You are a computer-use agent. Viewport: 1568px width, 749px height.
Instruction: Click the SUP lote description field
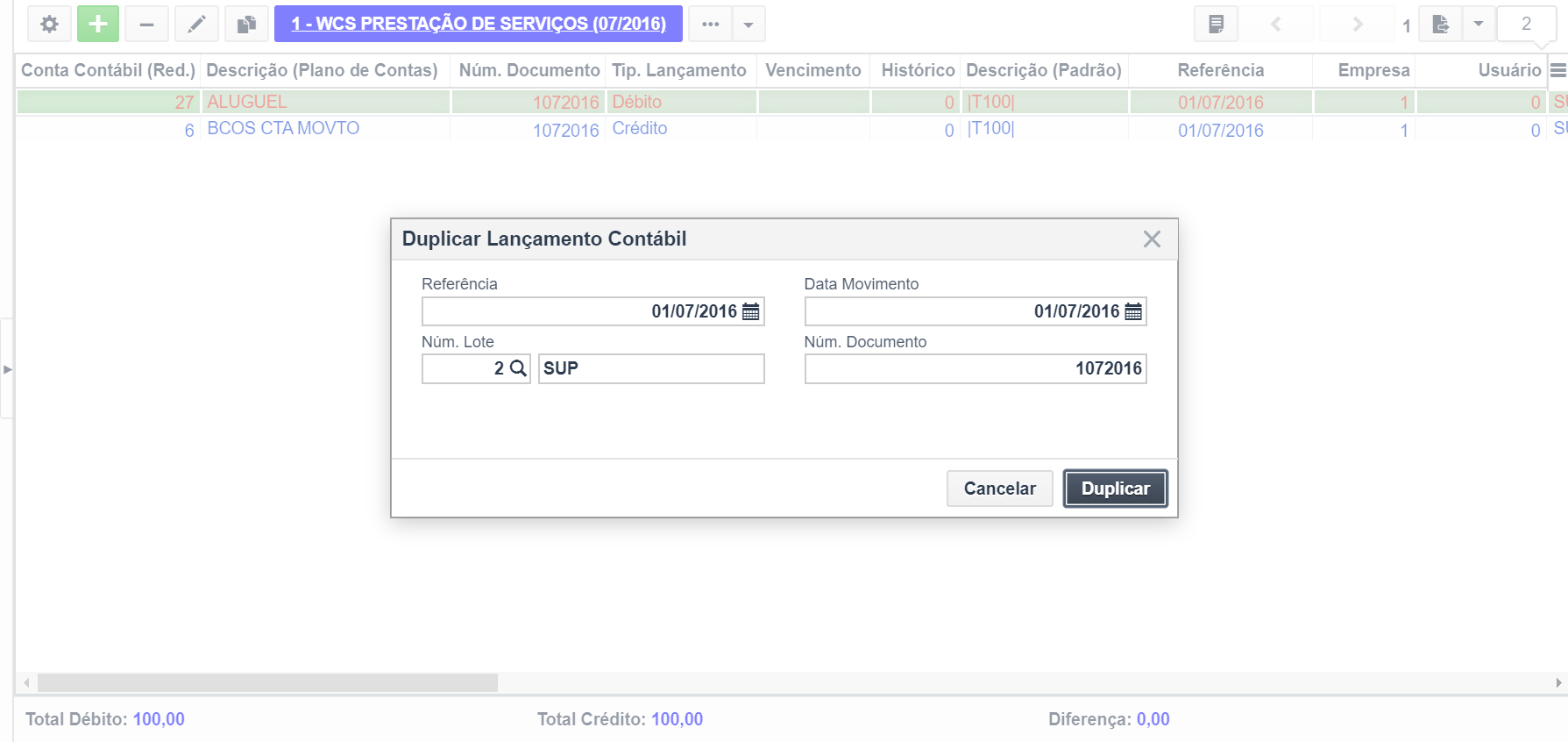651,368
